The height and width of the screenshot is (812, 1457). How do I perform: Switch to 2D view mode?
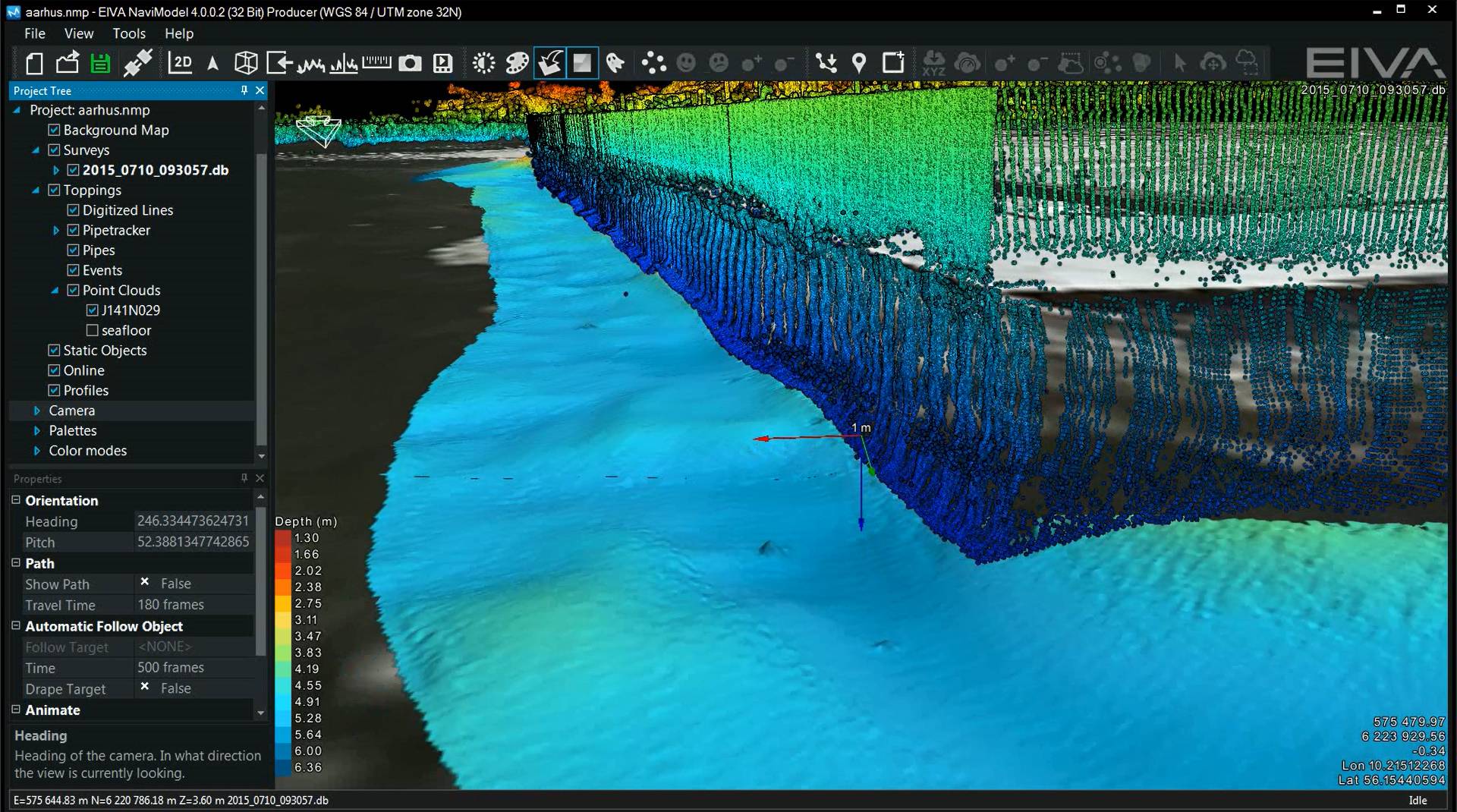click(x=180, y=63)
